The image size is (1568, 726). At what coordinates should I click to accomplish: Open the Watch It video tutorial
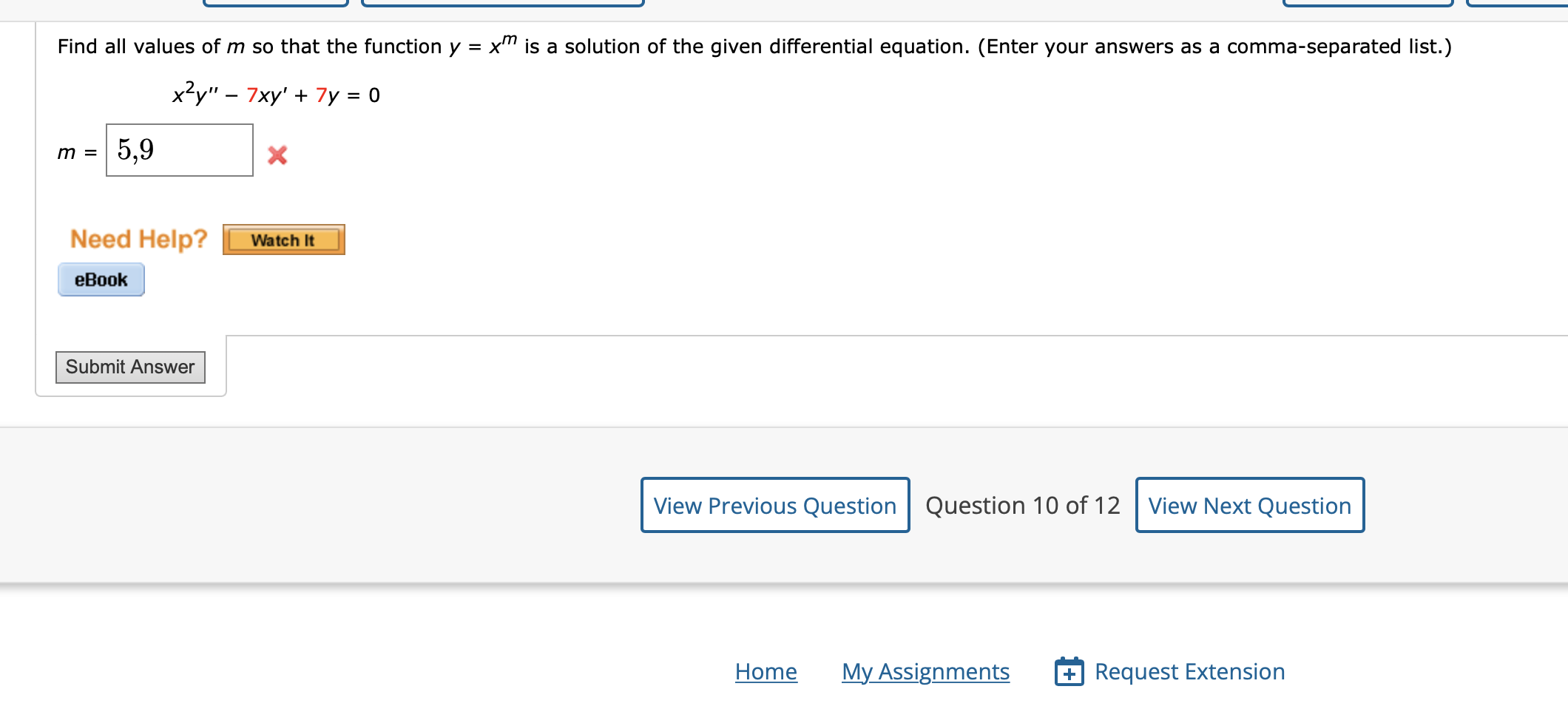tap(283, 239)
